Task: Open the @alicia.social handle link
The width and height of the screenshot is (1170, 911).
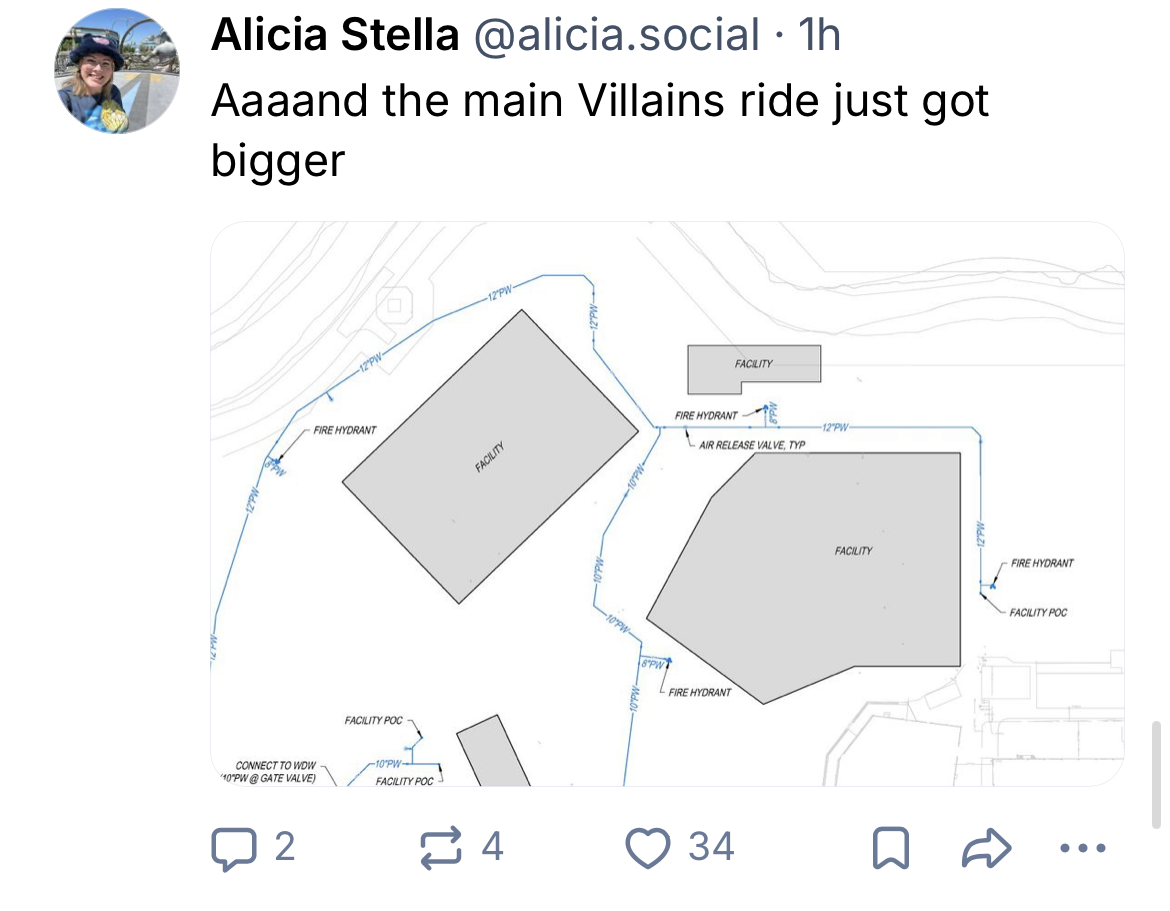Action: click(x=616, y=37)
